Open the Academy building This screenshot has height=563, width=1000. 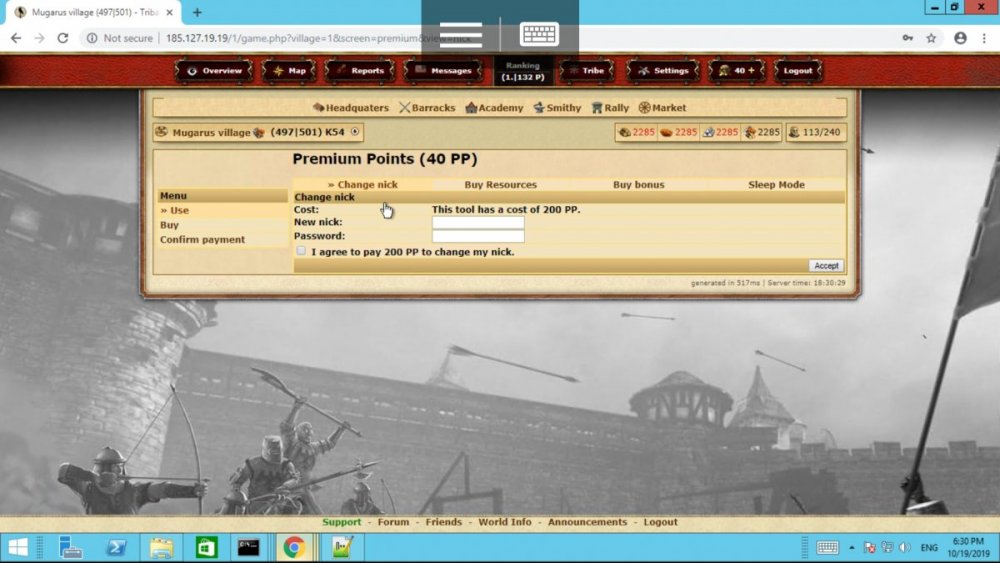click(494, 108)
